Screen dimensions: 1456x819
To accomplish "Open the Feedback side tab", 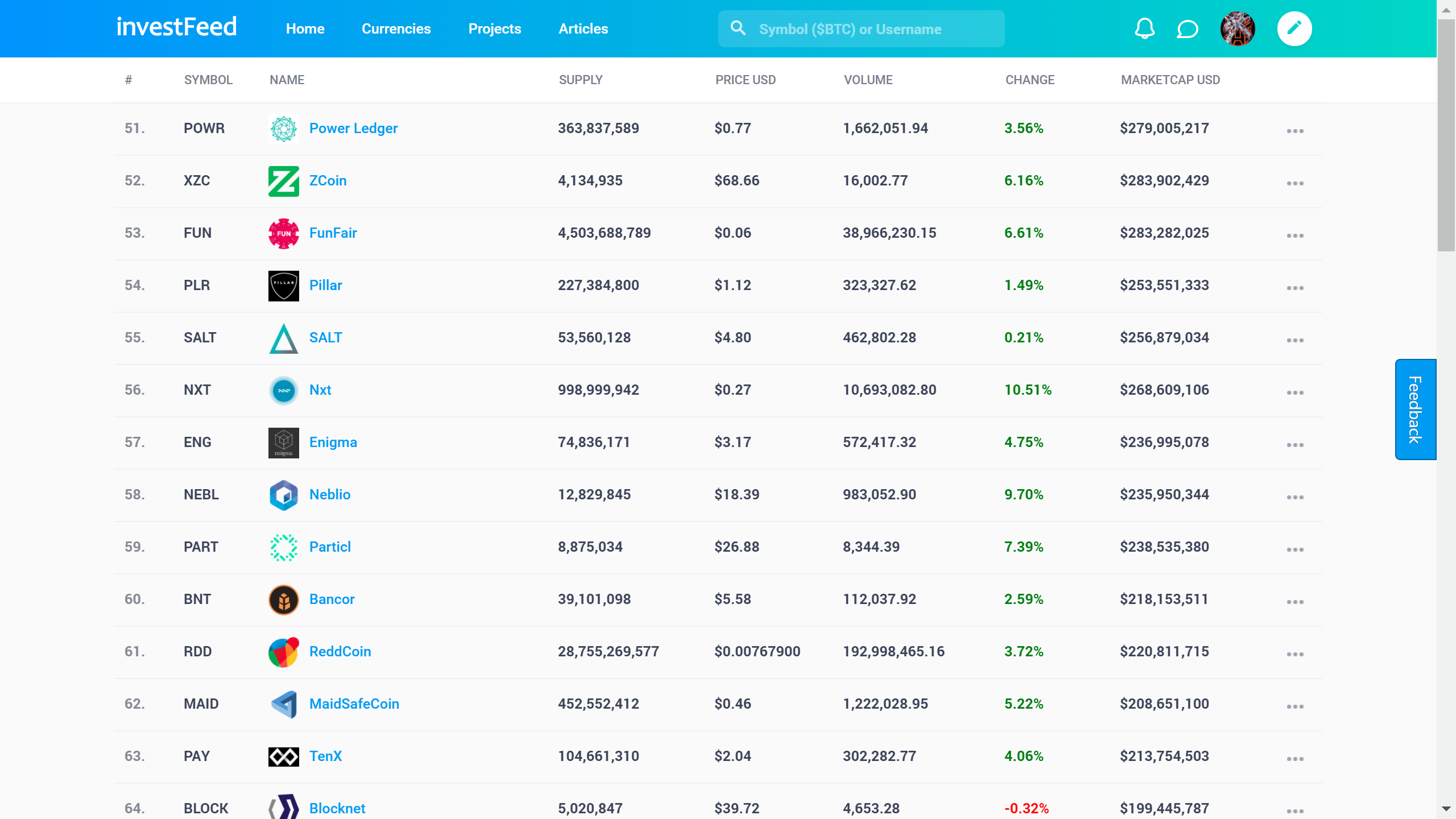I will tap(1415, 409).
